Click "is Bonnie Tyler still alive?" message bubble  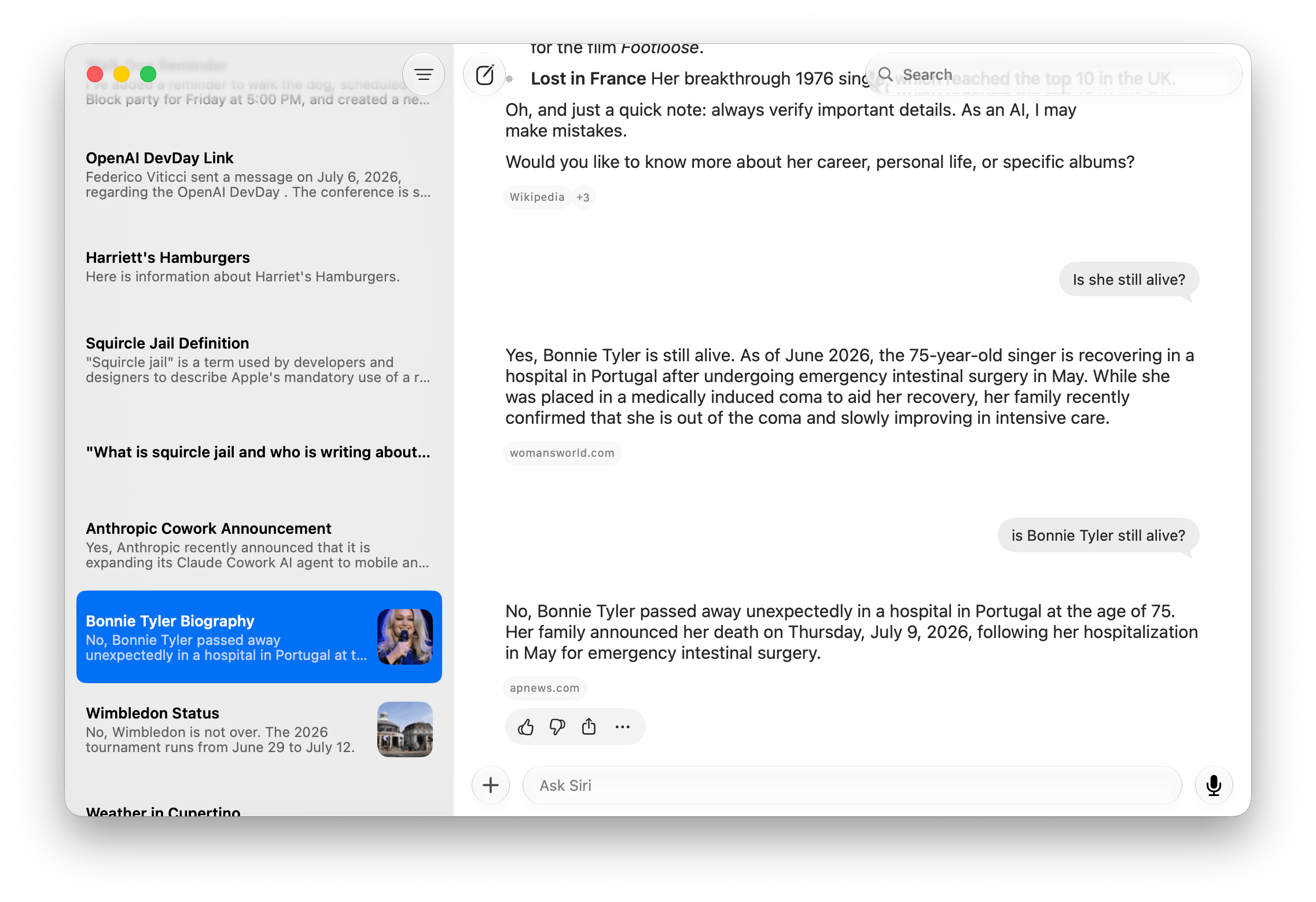pos(1098,536)
